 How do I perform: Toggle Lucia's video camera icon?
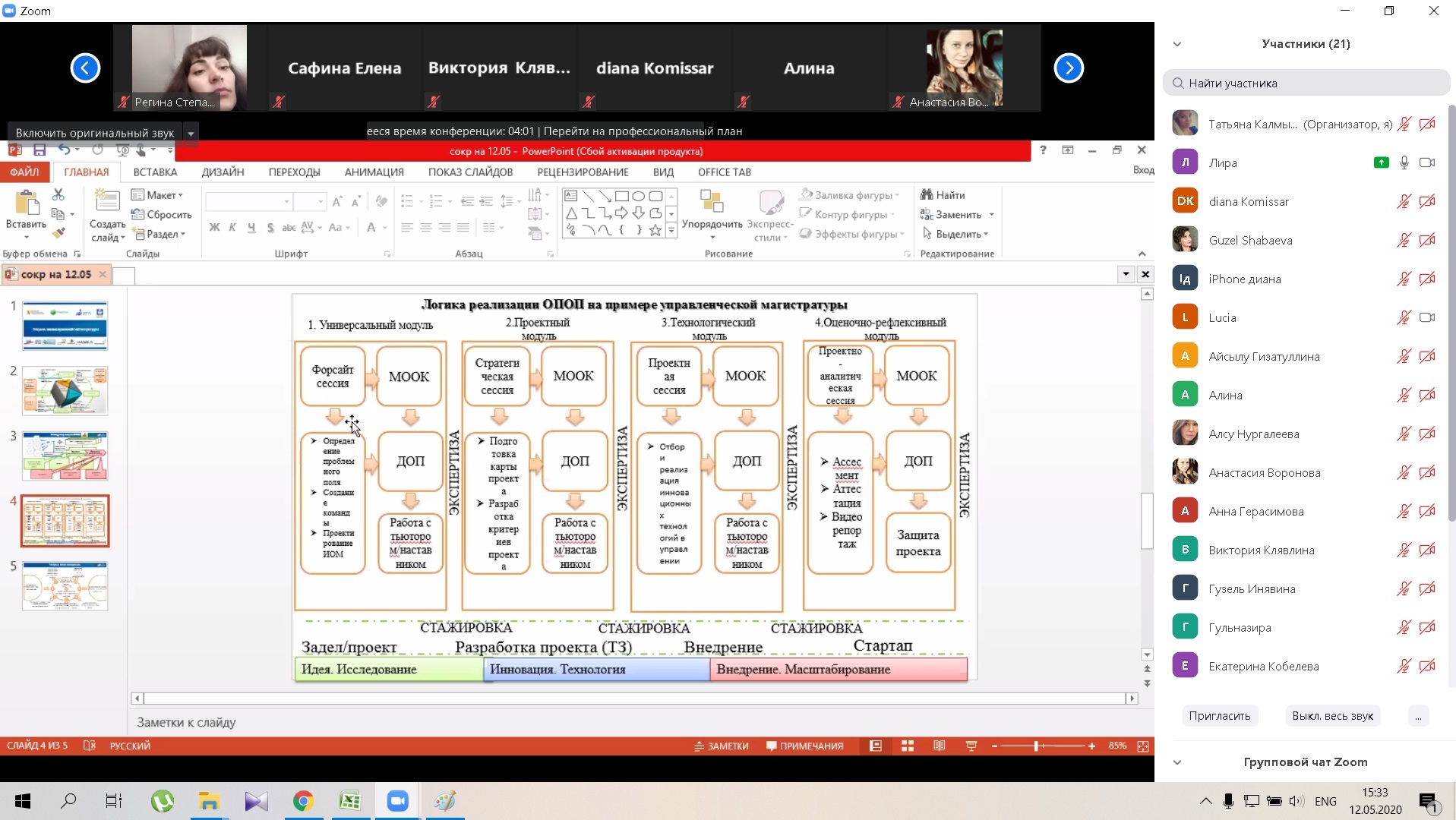[x=1427, y=317]
